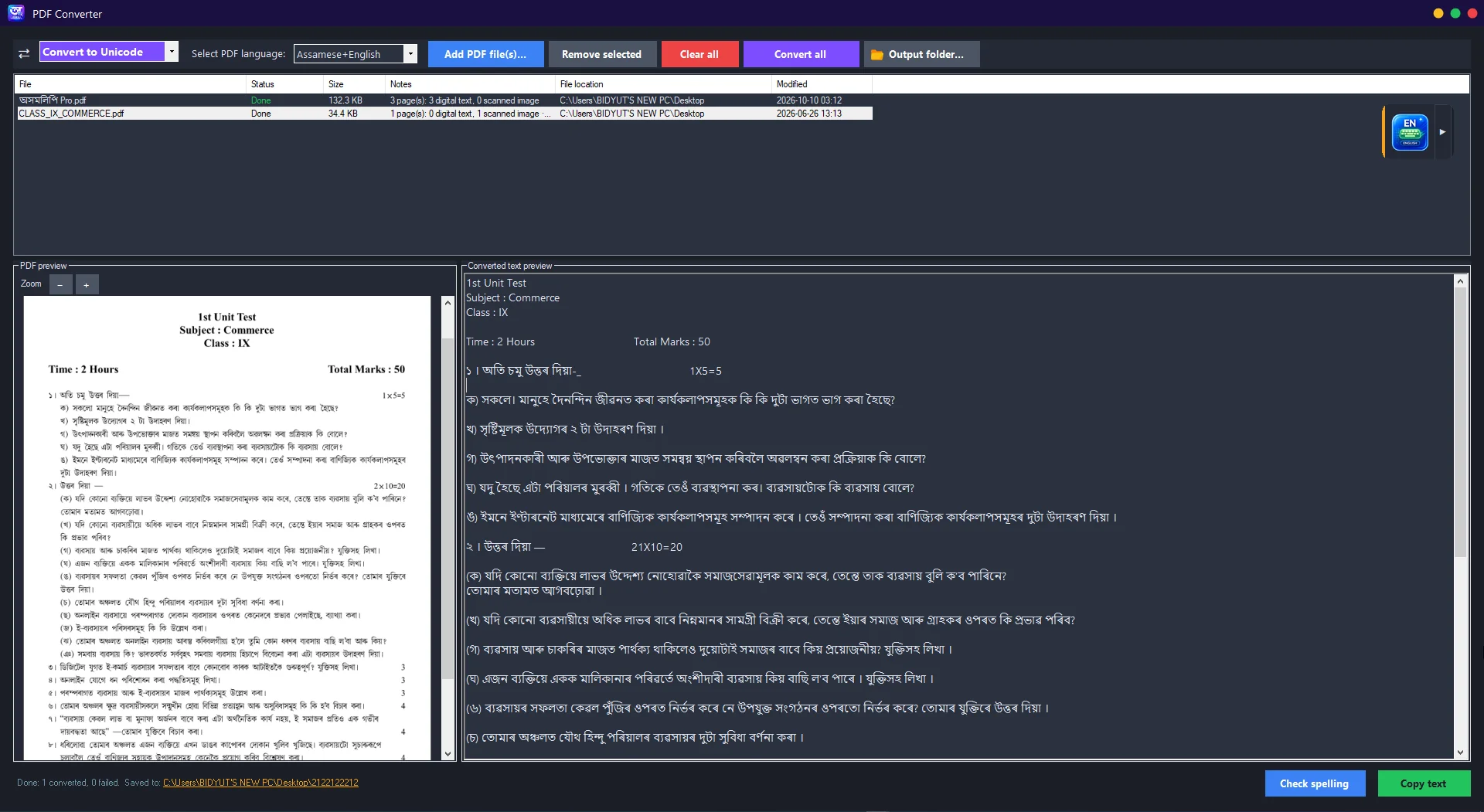Screen dimensions: 1484x812
Task: Click the PDF preview scrollbar up arrow
Action: tap(448, 304)
